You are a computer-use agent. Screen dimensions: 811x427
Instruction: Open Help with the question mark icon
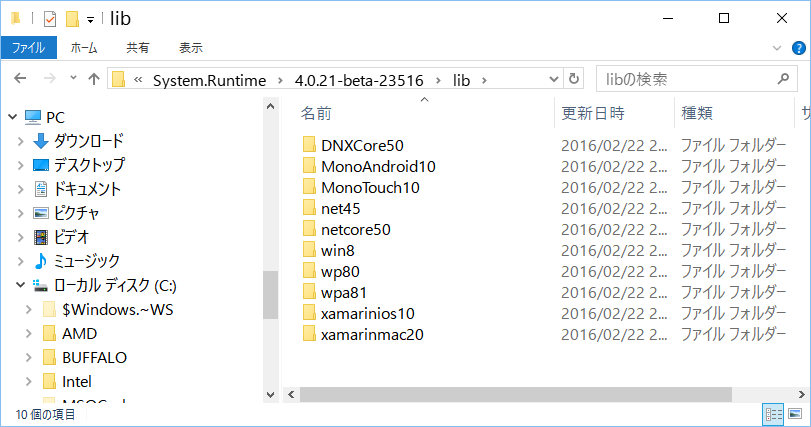[x=799, y=48]
